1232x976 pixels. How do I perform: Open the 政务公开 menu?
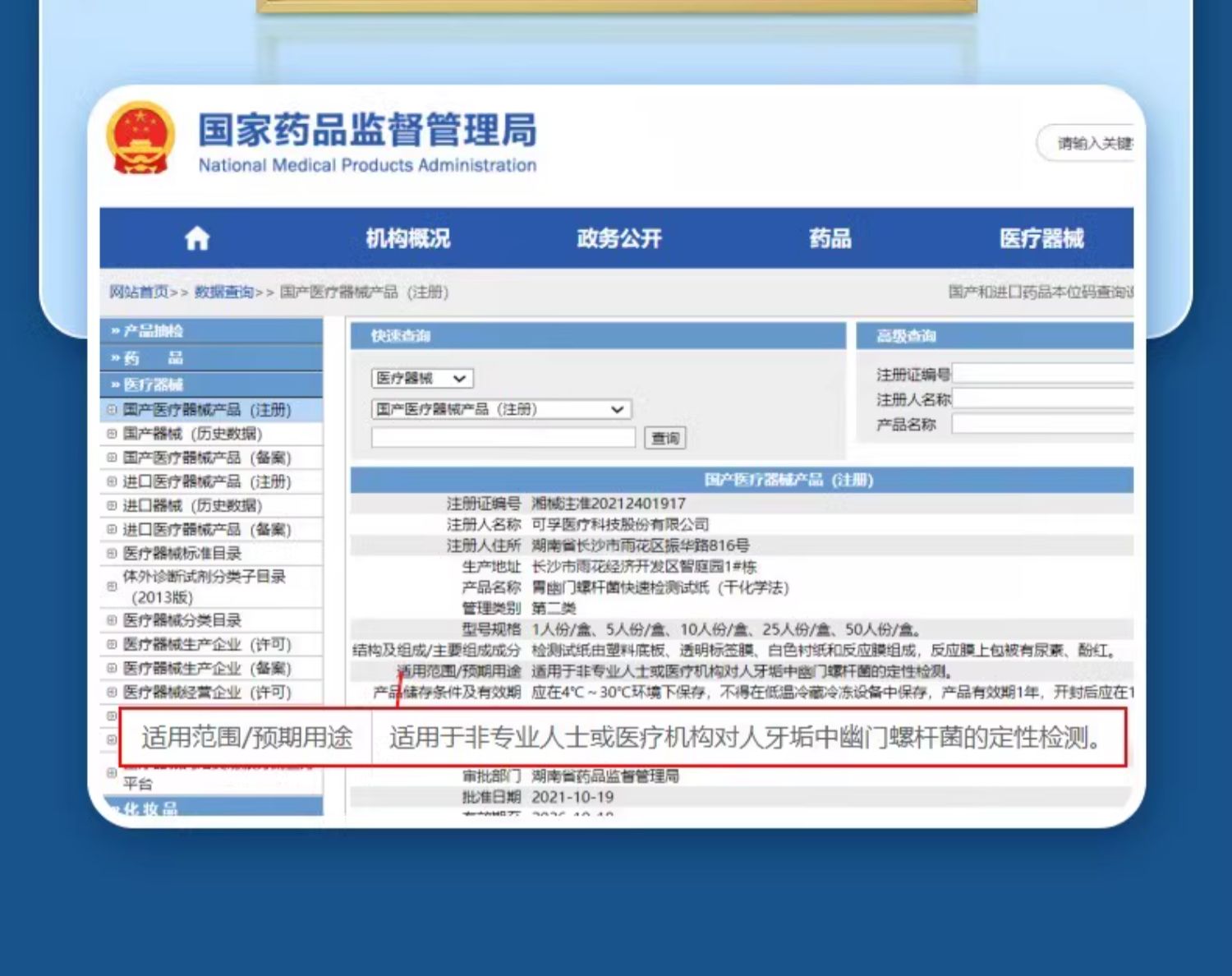[x=618, y=239]
